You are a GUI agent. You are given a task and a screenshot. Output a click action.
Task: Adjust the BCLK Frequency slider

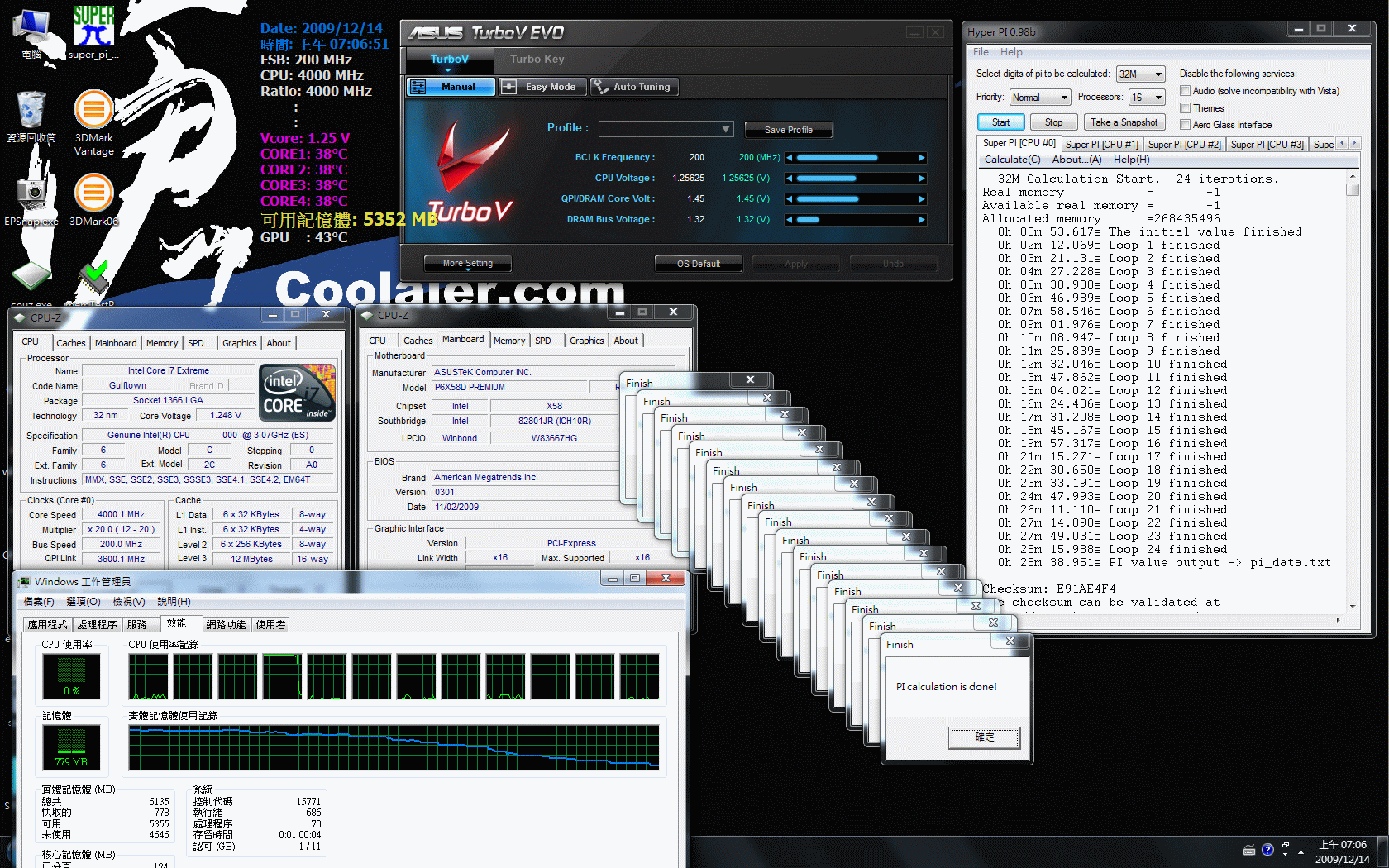(x=855, y=158)
